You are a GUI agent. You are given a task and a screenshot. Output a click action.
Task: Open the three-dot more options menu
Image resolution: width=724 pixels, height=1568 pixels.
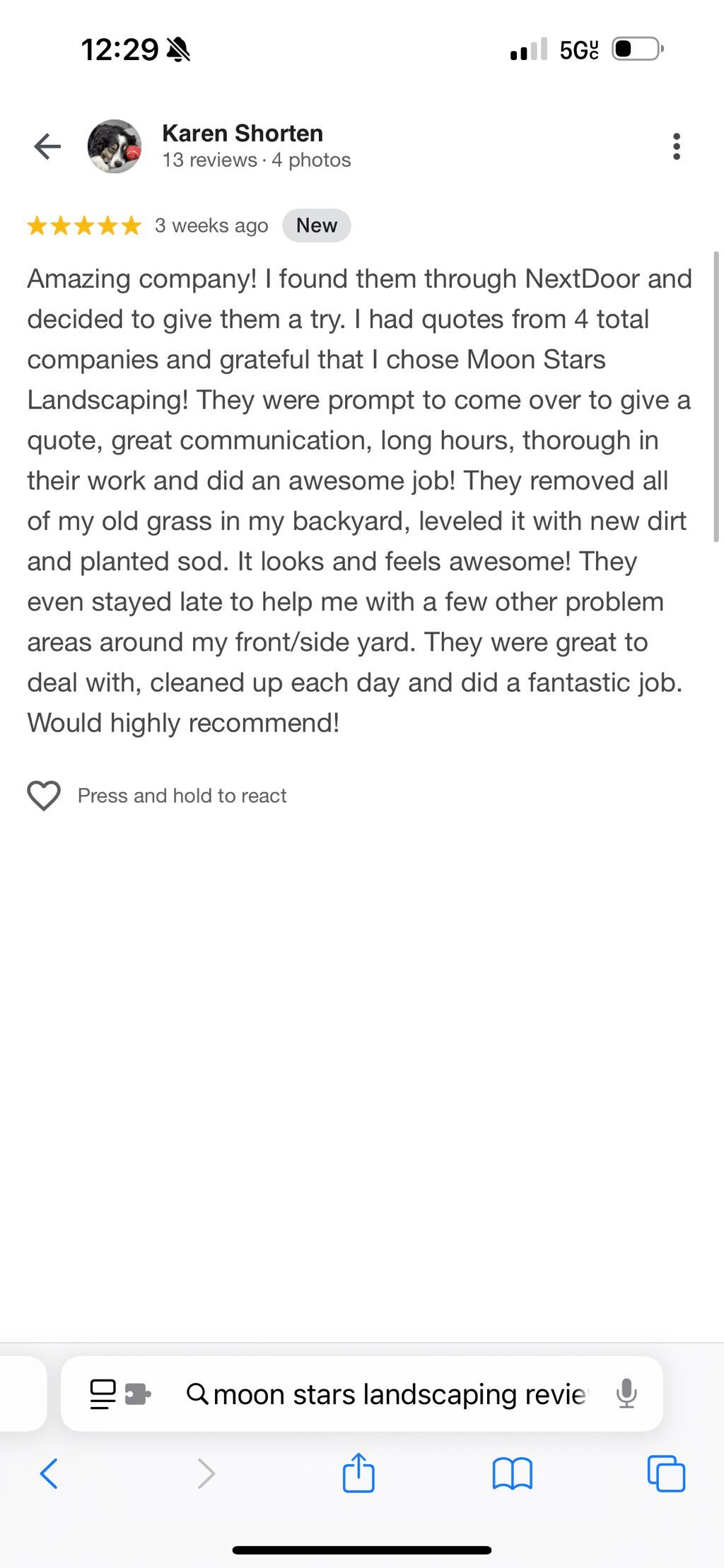pyautogui.click(x=677, y=146)
